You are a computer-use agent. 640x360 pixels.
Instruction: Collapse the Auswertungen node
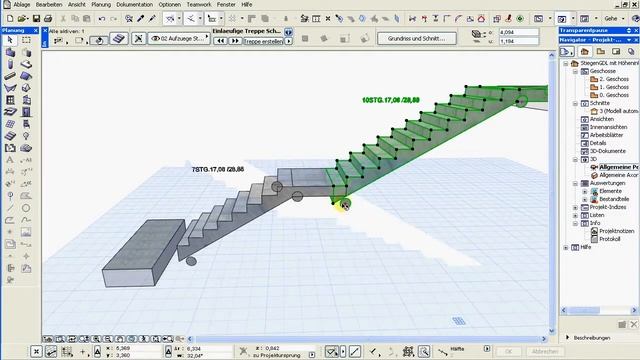(576, 184)
